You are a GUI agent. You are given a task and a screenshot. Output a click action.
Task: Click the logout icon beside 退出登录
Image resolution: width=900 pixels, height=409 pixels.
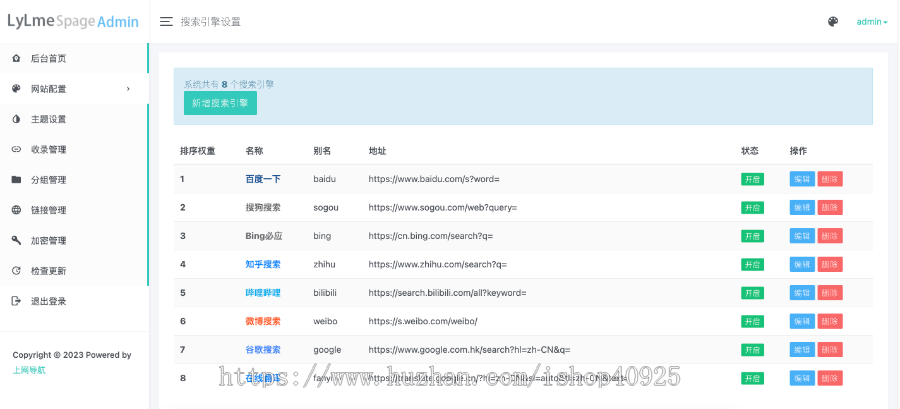coord(16,301)
